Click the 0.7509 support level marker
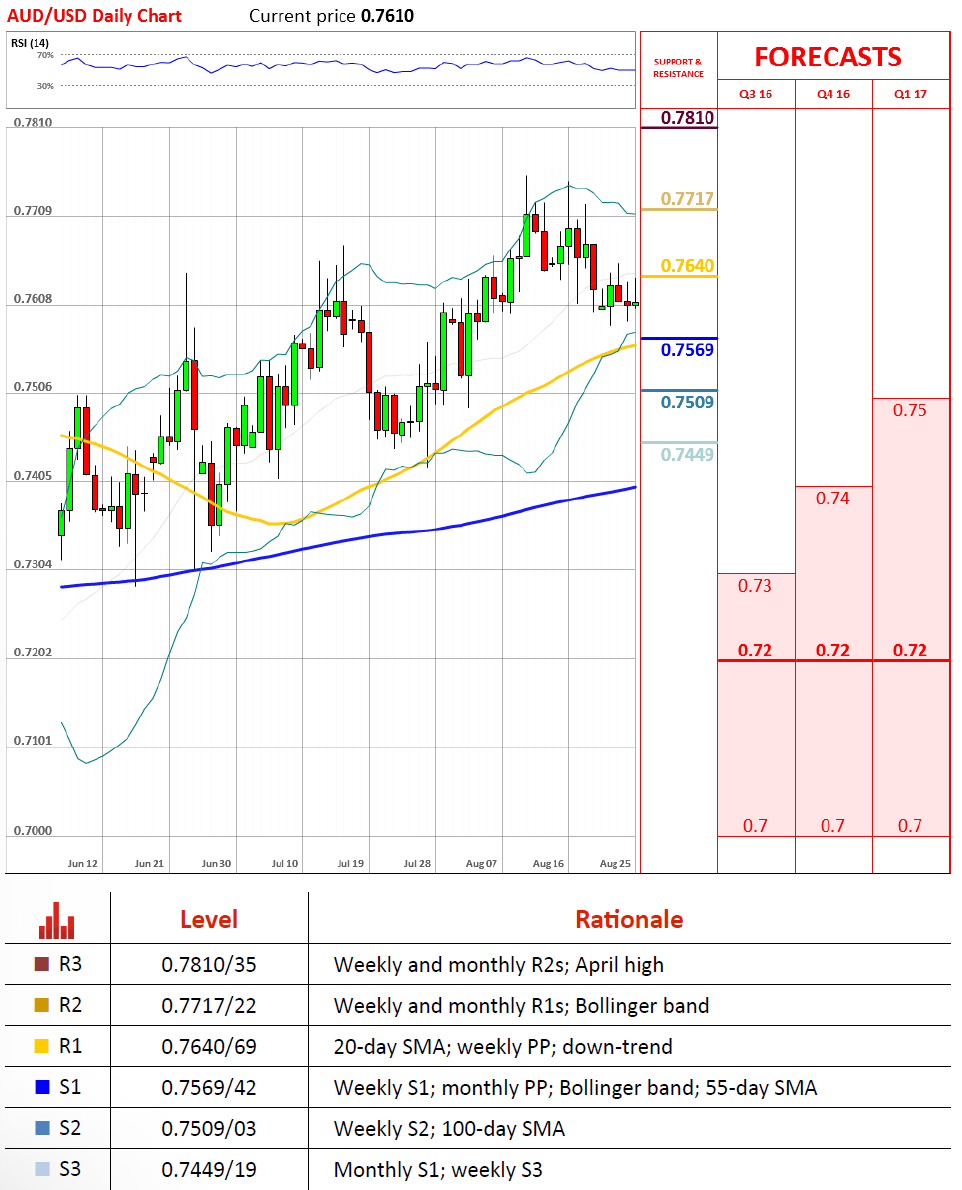Image resolution: width=962 pixels, height=1190 pixels. (x=687, y=402)
